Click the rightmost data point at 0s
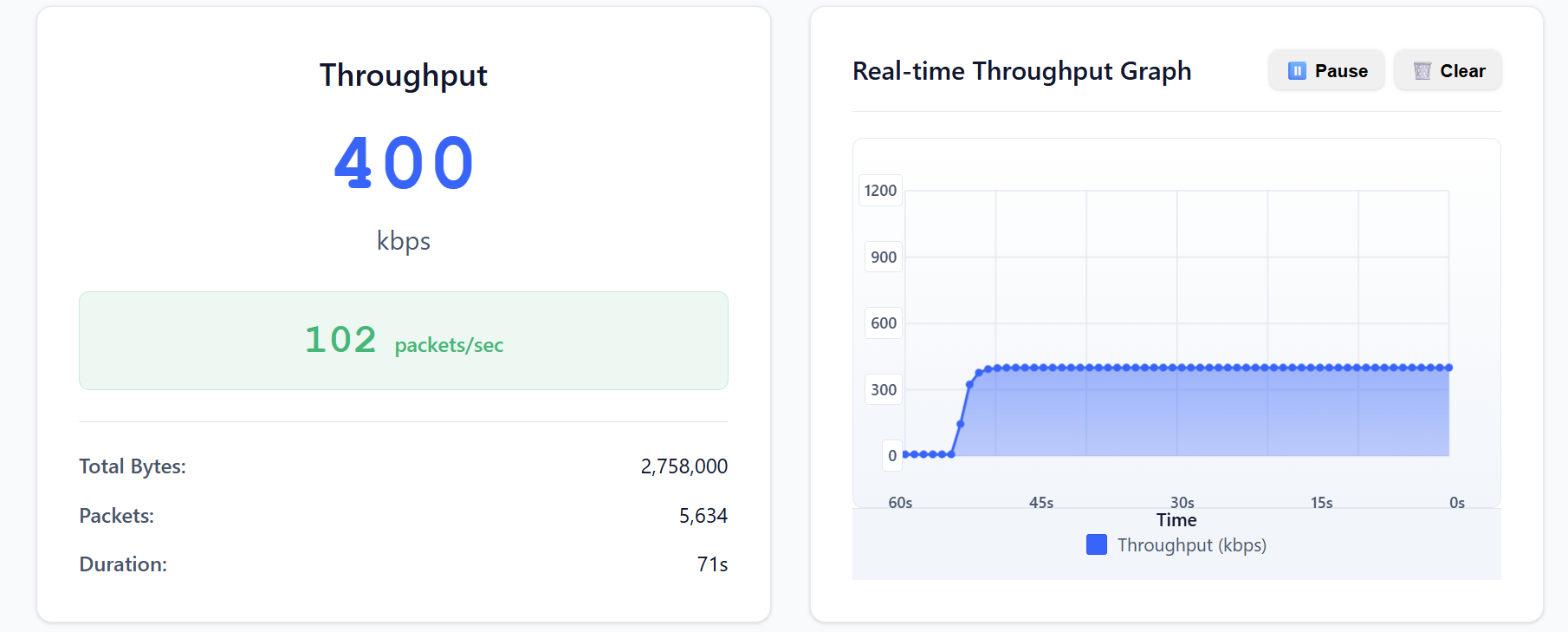Screen dimensions: 1568x632 click(x=1449, y=368)
